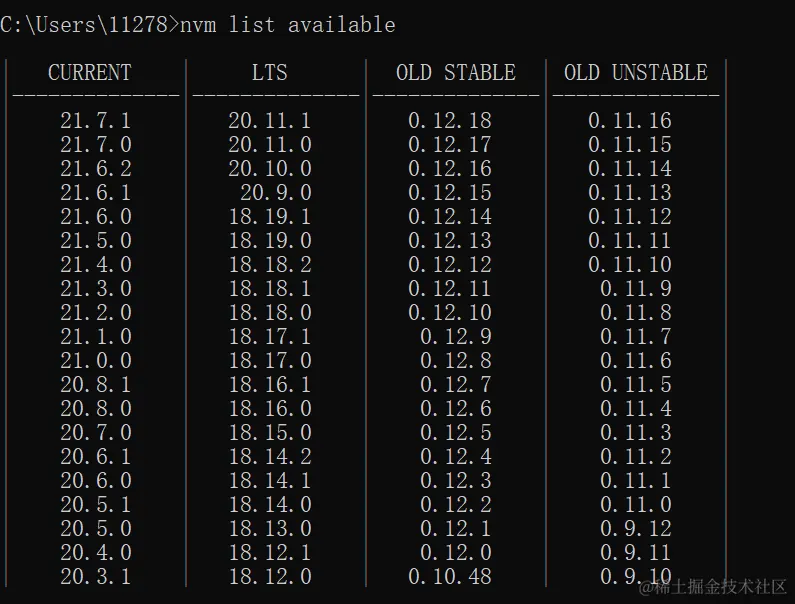The height and width of the screenshot is (604, 795).
Task: Select LTS version 18.13.0
Action: pyautogui.click(x=270, y=528)
